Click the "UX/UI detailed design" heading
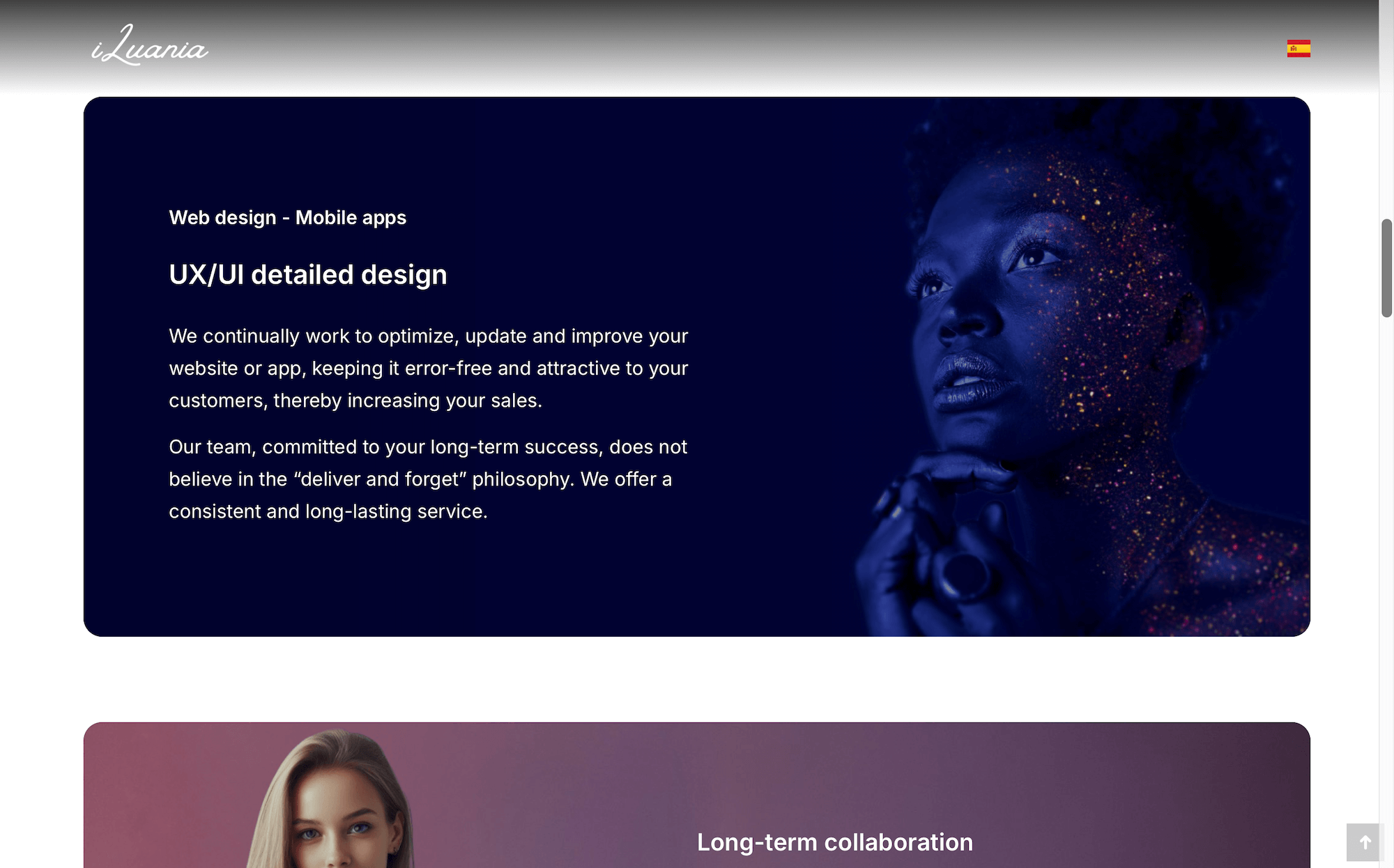 pyautogui.click(x=308, y=274)
